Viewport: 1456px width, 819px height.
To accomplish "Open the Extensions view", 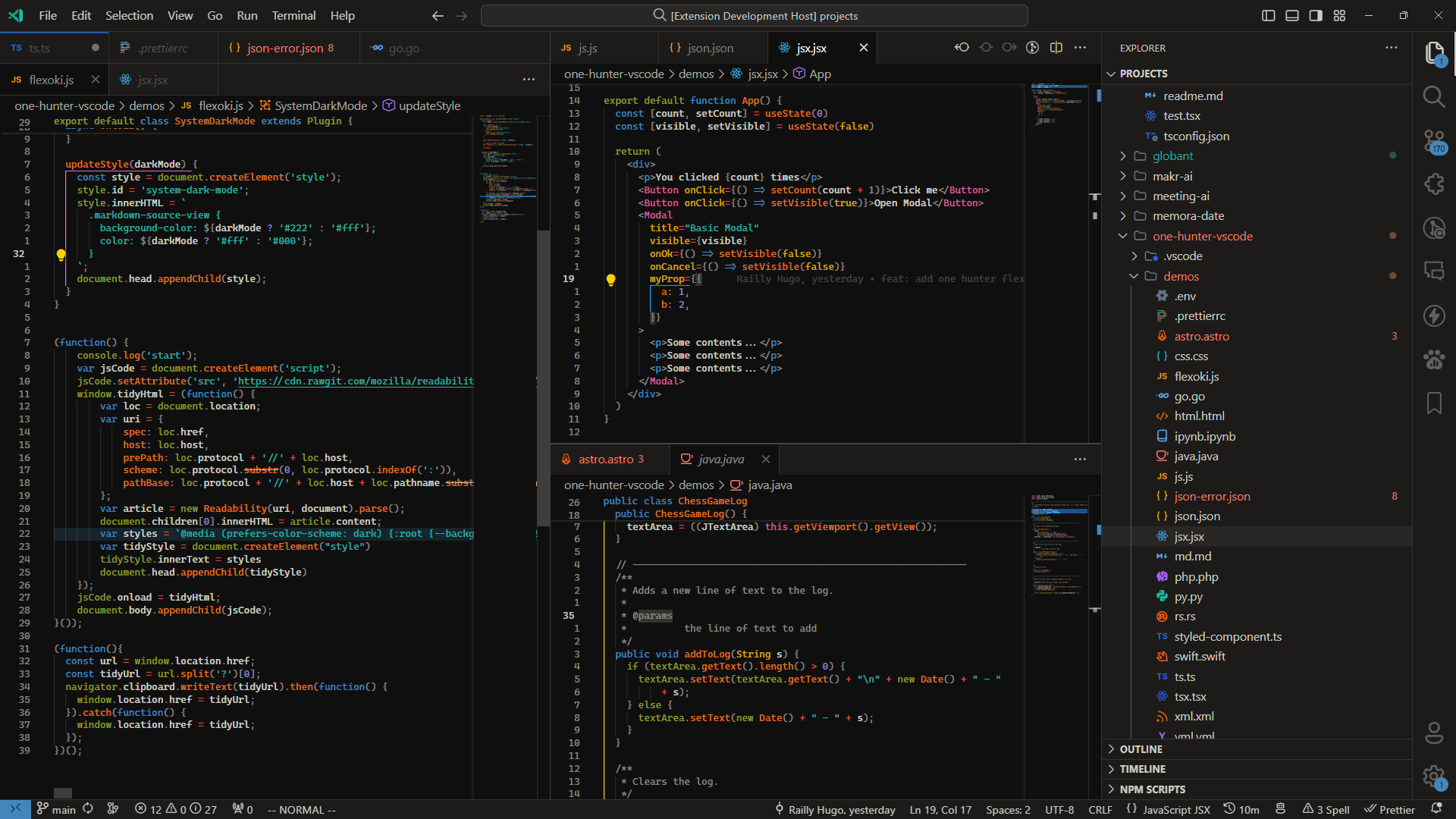I will pyautogui.click(x=1435, y=184).
